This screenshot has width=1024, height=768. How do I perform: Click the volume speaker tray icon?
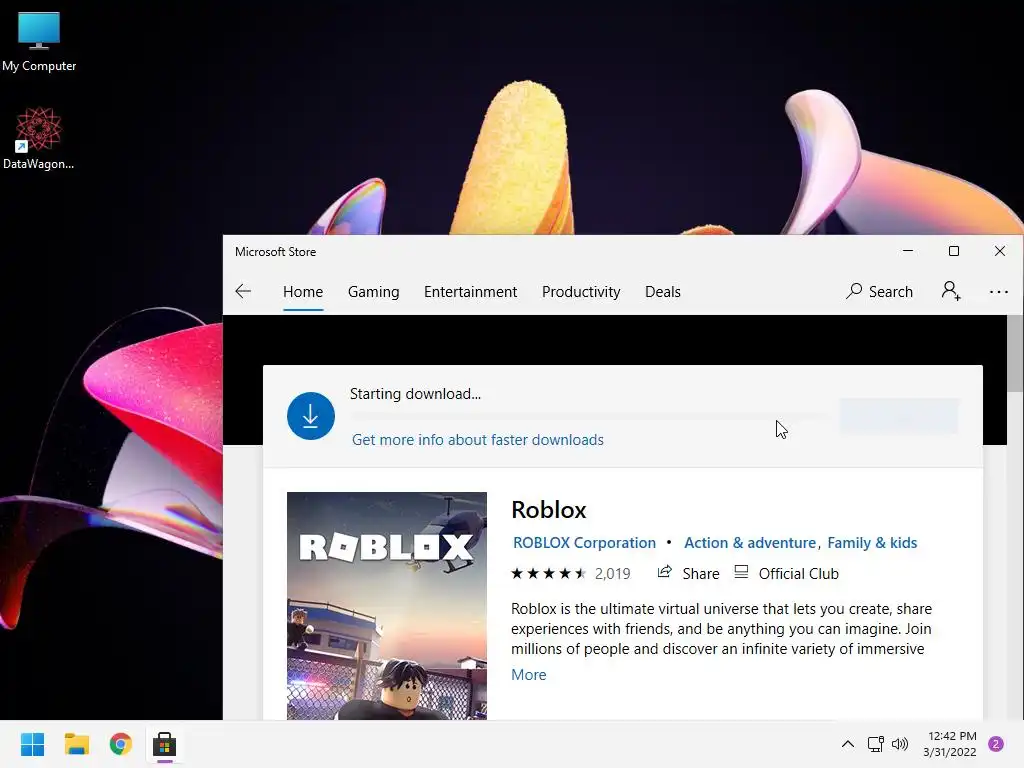(900, 744)
